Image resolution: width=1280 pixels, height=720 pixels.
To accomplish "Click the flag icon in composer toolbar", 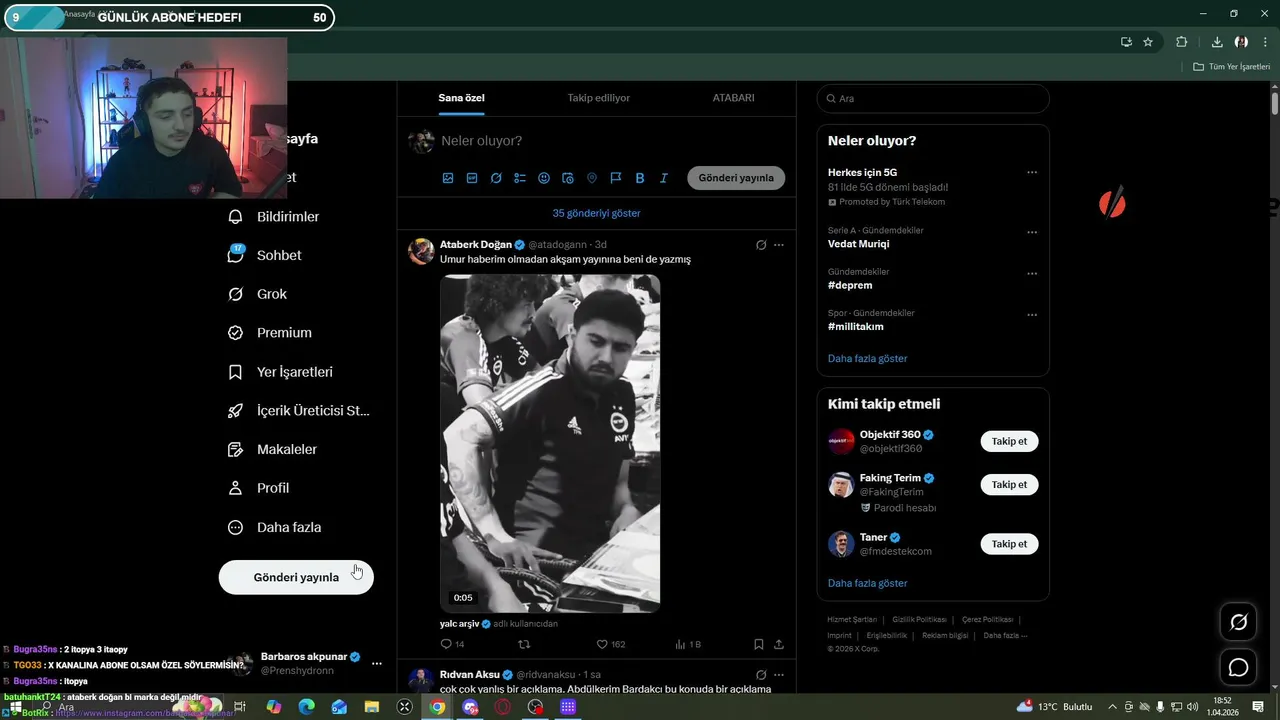I will 616,178.
